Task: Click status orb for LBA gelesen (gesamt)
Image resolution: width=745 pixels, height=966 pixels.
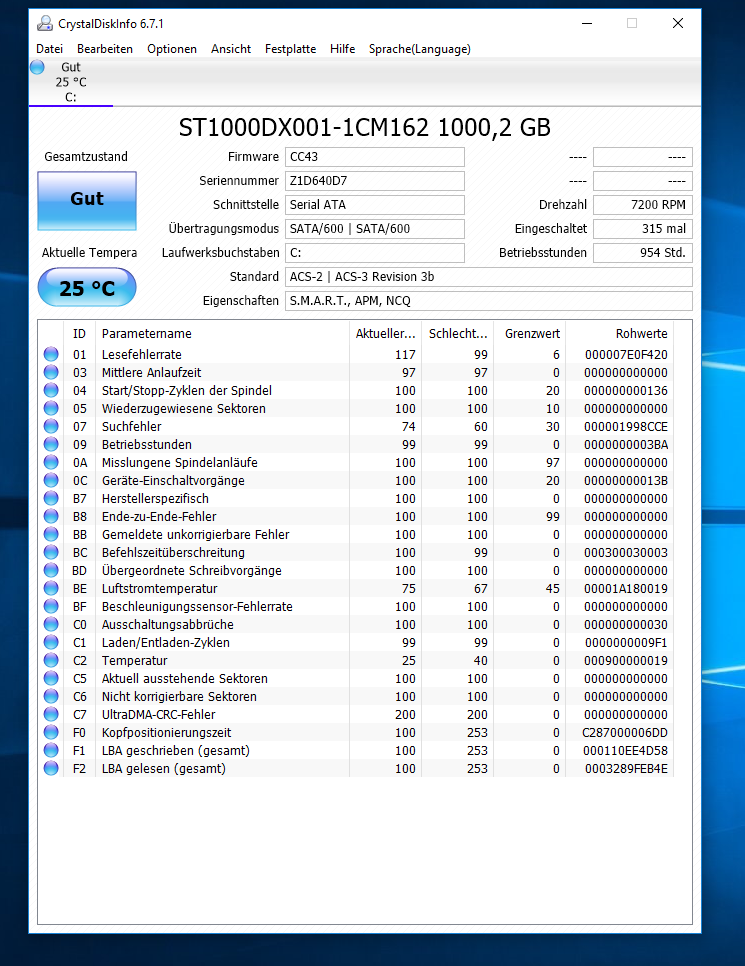Action: coord(51,768)
